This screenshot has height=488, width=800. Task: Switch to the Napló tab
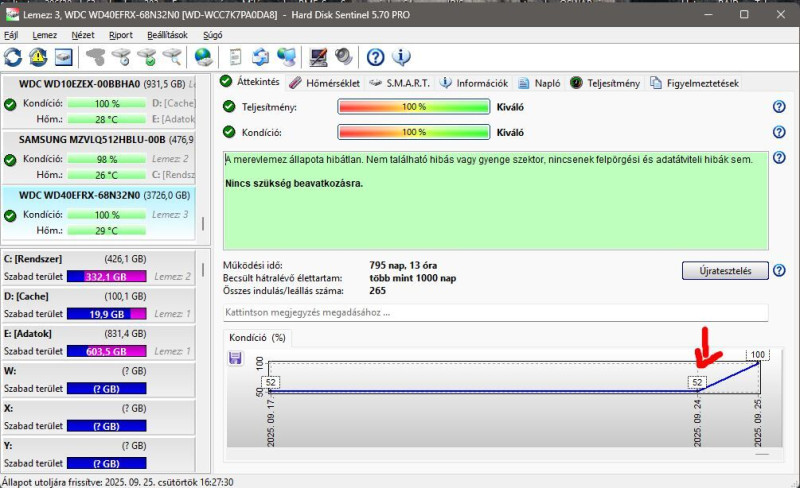(539, 83)
